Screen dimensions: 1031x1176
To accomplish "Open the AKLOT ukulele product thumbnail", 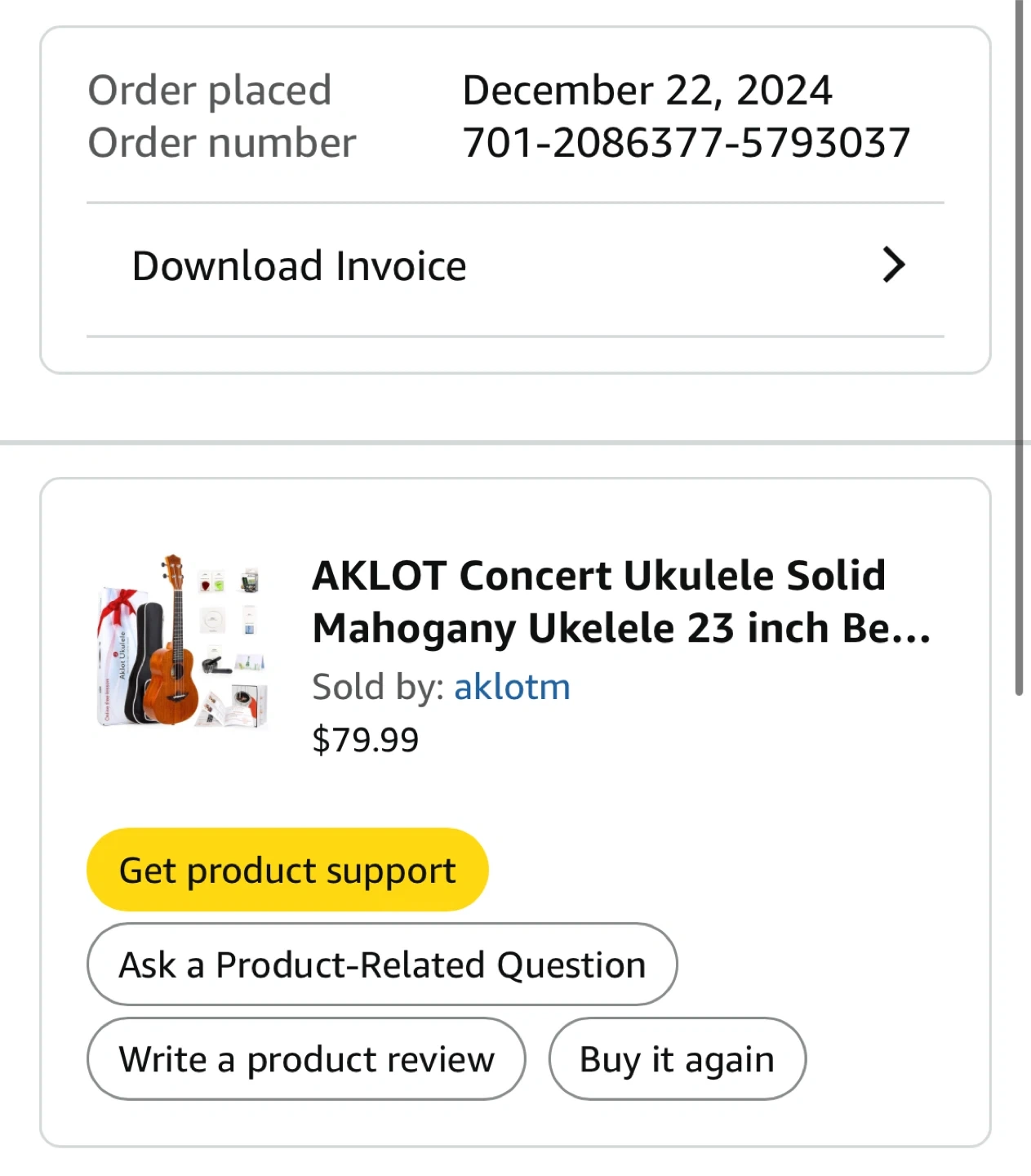I will pos(182,640).
